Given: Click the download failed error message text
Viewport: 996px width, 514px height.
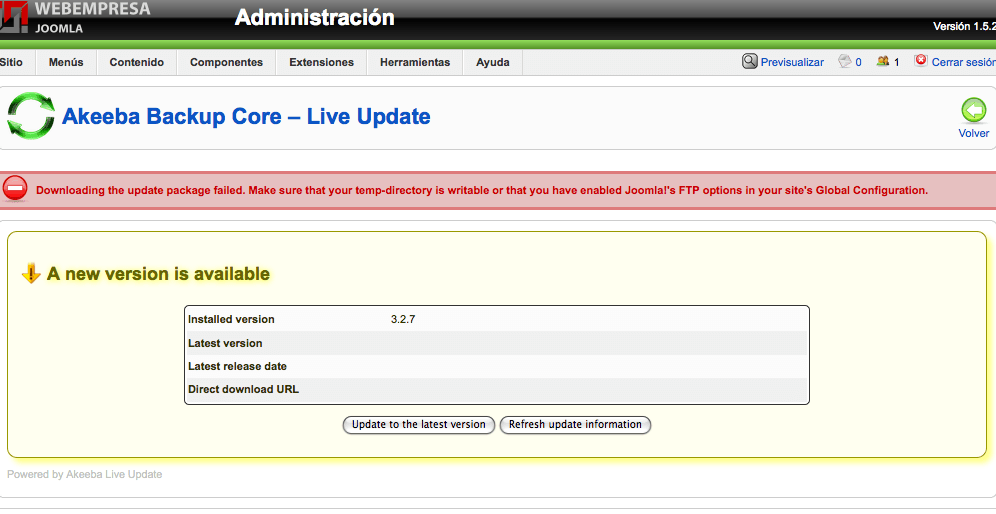Looking at the screenshot, I should point(482,190).
